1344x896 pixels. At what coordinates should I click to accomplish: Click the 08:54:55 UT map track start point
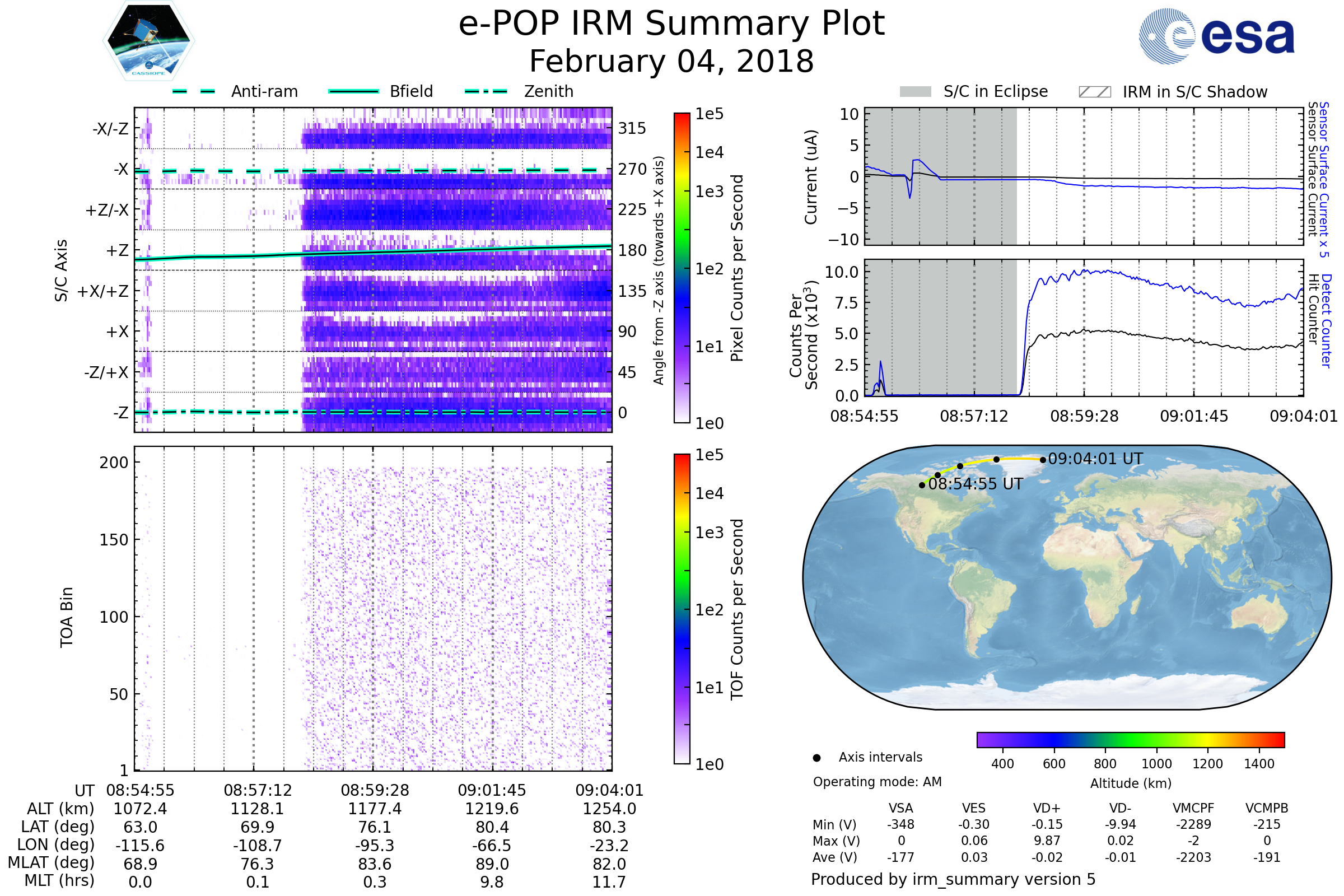(x=922, y=485)
